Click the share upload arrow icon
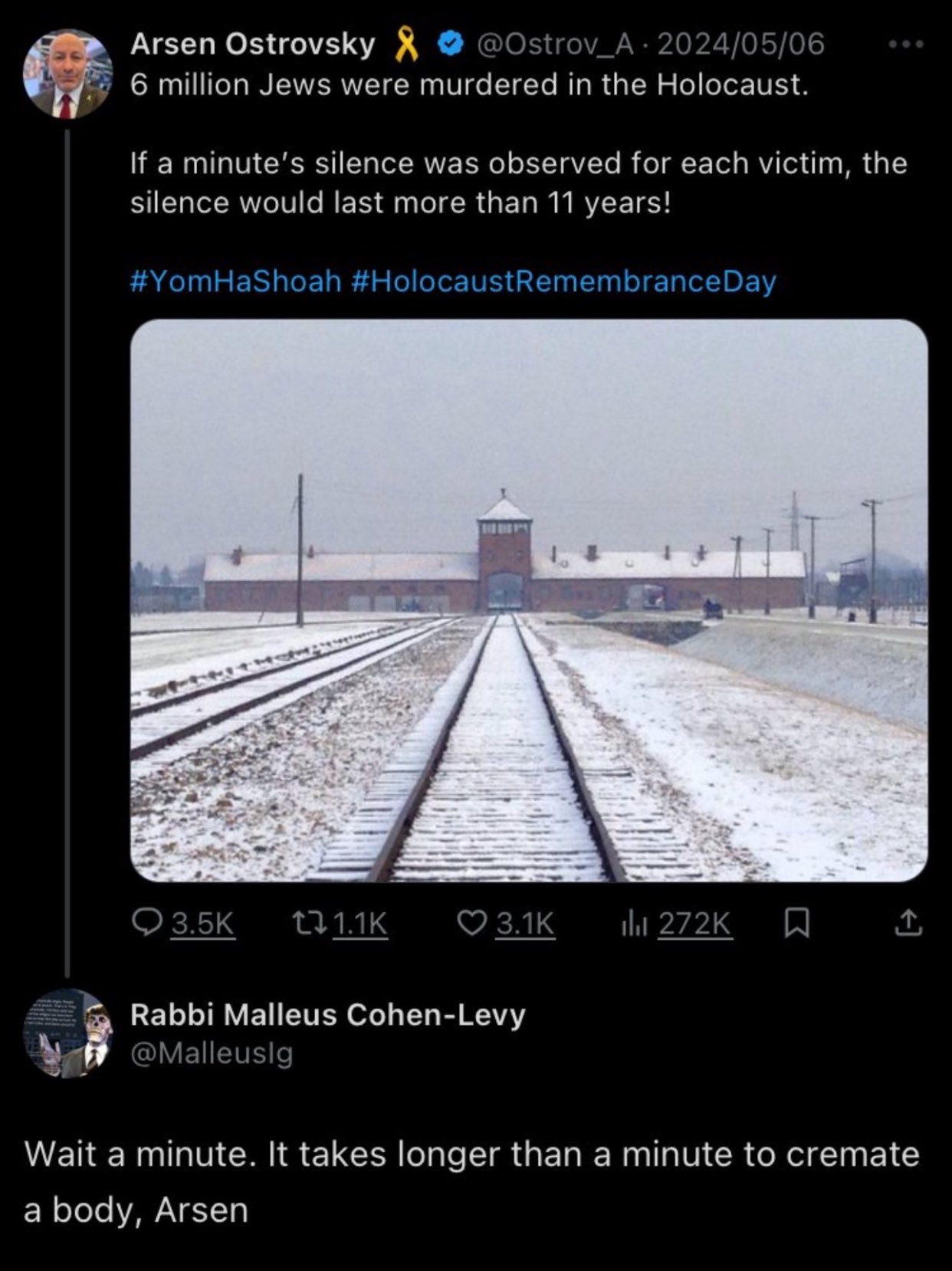Screen dimensions: 952x1271 pos(908,922)
